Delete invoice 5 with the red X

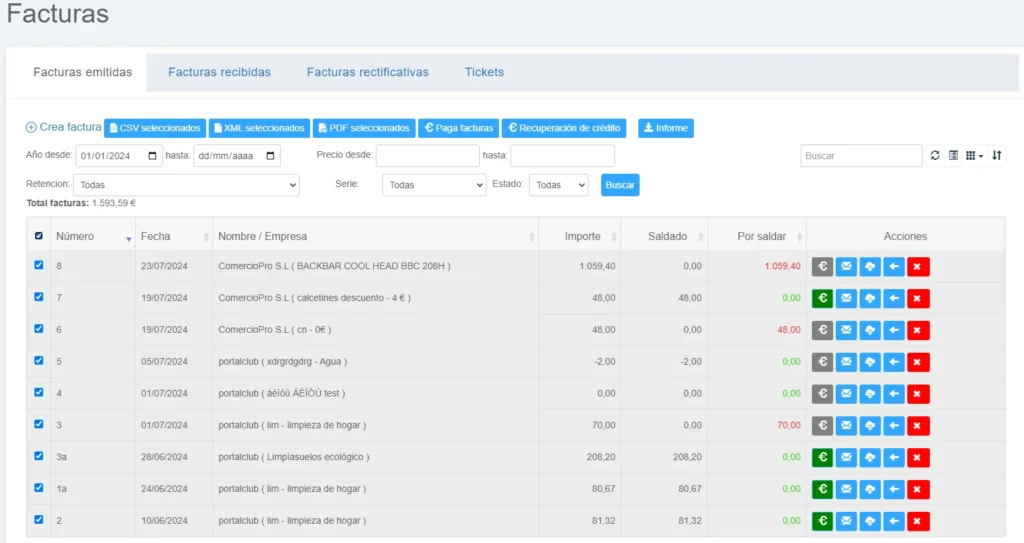918,362
